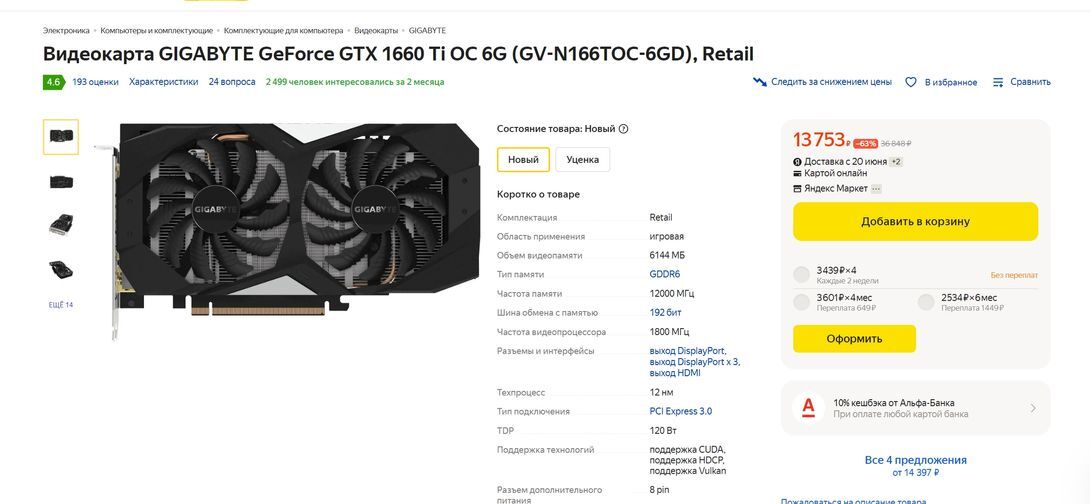Screen dimensions: 1090x504
Task: Select the Уценка condition tab
Action: click(x=583, y=159)
